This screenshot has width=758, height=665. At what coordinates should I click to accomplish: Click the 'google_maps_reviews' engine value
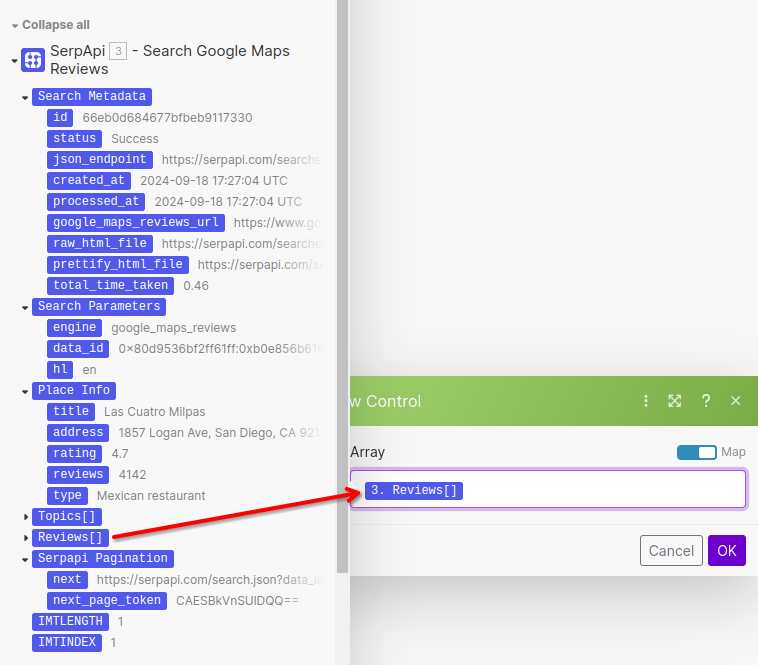point(174,328)
